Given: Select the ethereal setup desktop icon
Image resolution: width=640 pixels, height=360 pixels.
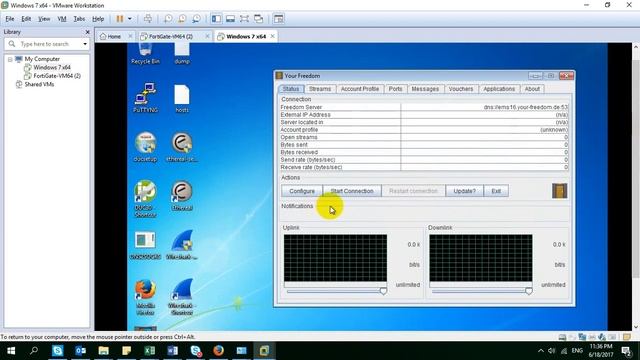Looking at the screenshot, I should [x=182, y=147].
